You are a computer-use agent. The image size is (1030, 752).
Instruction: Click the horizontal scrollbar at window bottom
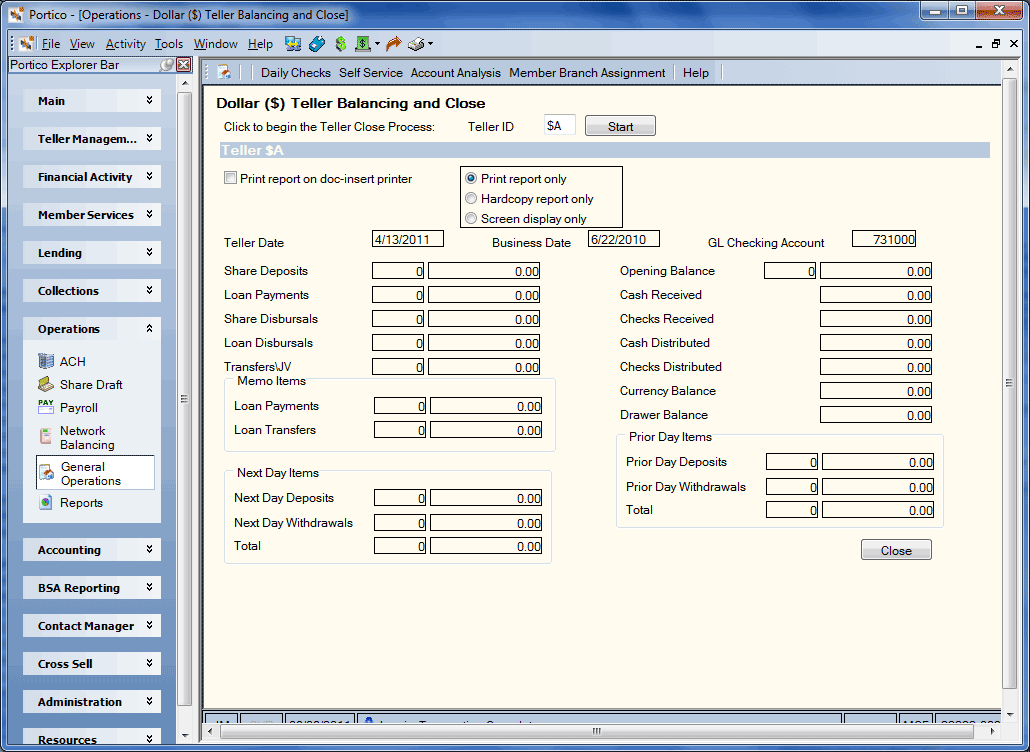596,731
